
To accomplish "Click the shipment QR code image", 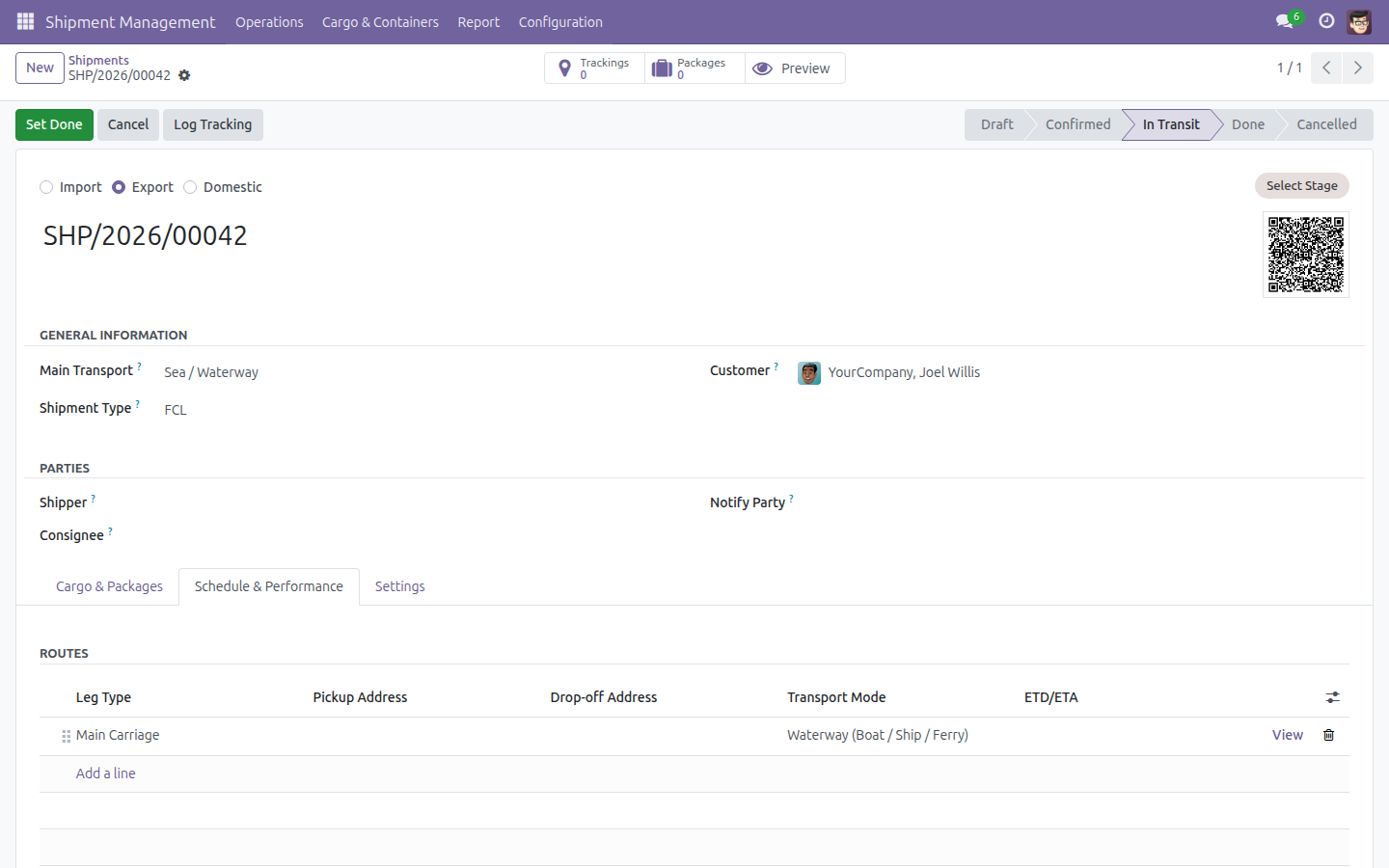I will (x=1305, y=255).
